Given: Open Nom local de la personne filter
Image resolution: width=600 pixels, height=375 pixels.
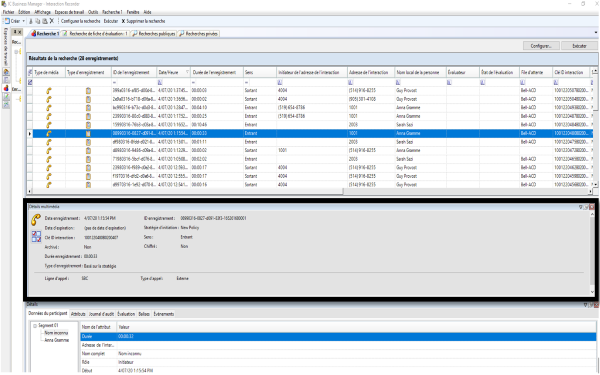Looking at the screenshot, I should point(398,82).
